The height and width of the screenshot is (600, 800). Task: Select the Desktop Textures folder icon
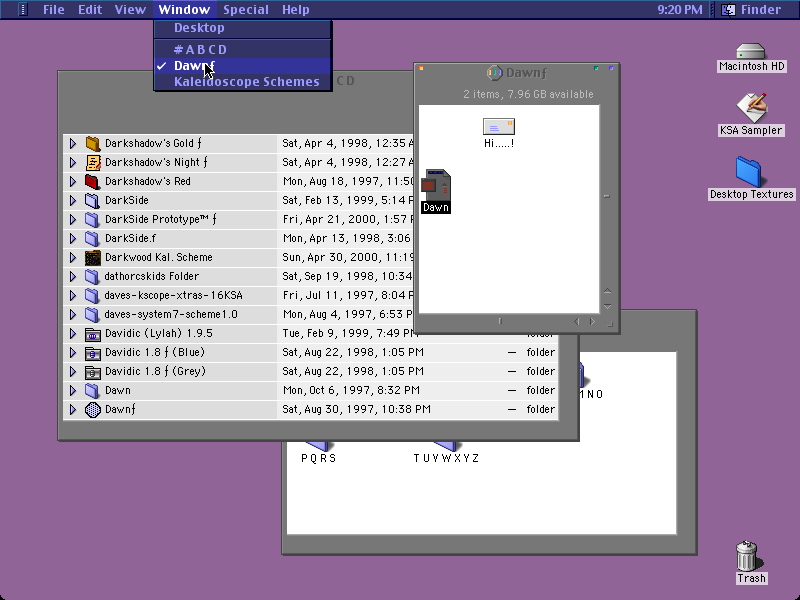pyautogui.click(x=748, y=172)
